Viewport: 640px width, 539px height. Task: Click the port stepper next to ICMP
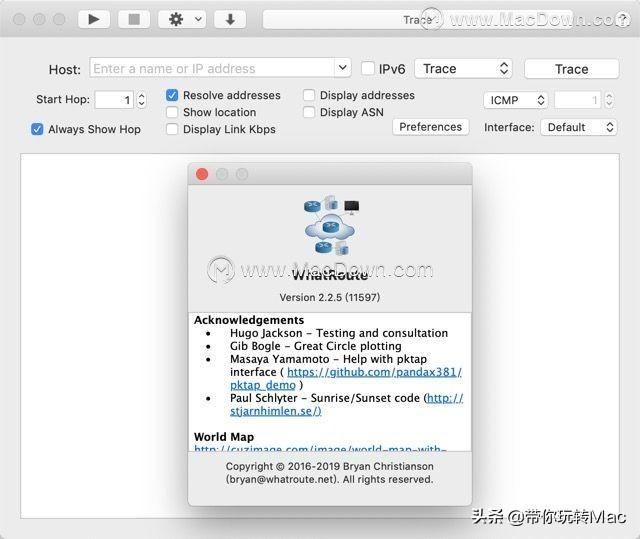tap(609, 100)
